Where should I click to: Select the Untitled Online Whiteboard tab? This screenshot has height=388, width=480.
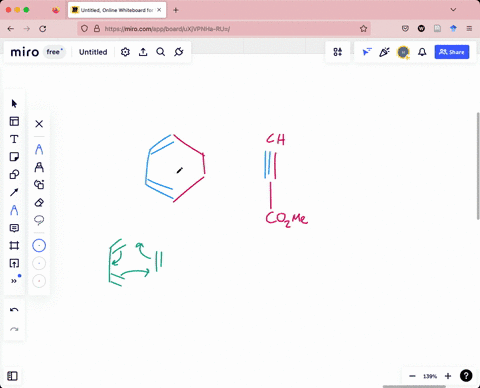(x=117, y=10)
